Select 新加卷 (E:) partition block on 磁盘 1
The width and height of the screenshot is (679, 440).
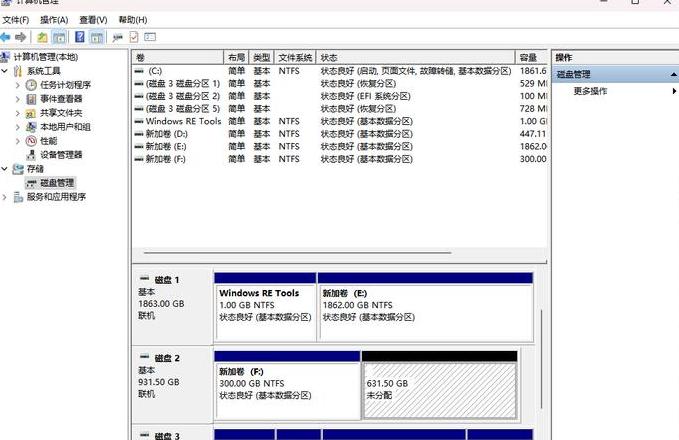(x=425, y=307)
